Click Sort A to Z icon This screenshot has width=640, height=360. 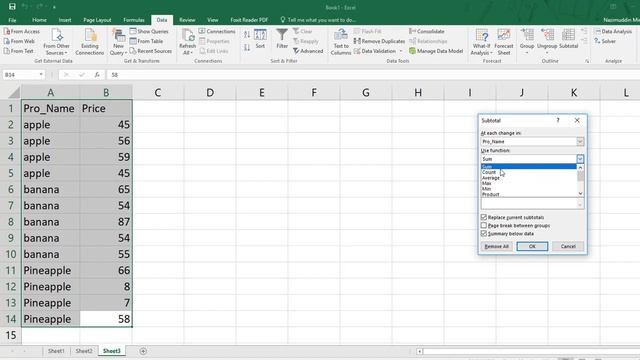pyautogui.click(x=247, y=34)
